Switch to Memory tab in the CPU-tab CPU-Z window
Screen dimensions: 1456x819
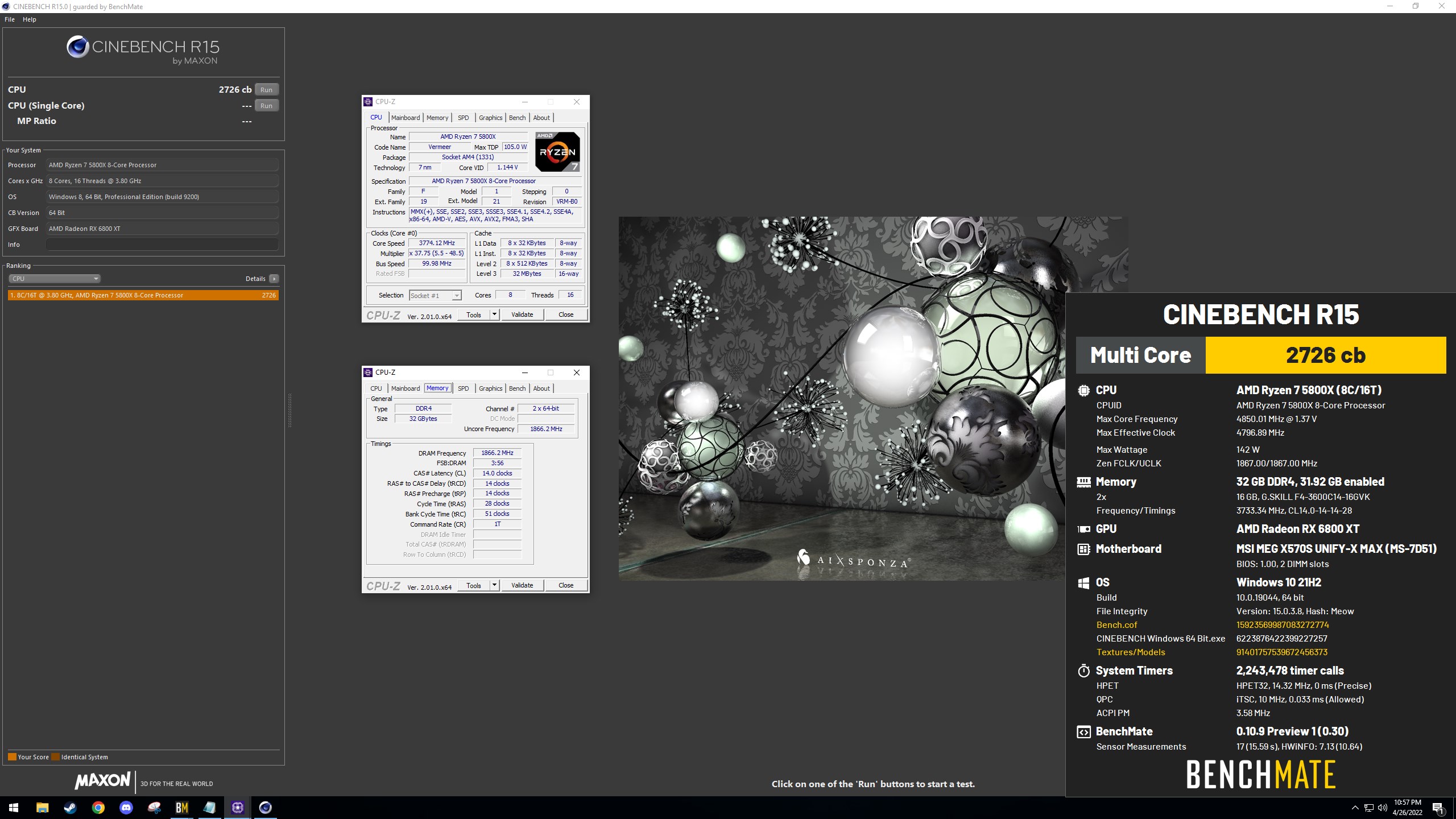pos(437,118)
